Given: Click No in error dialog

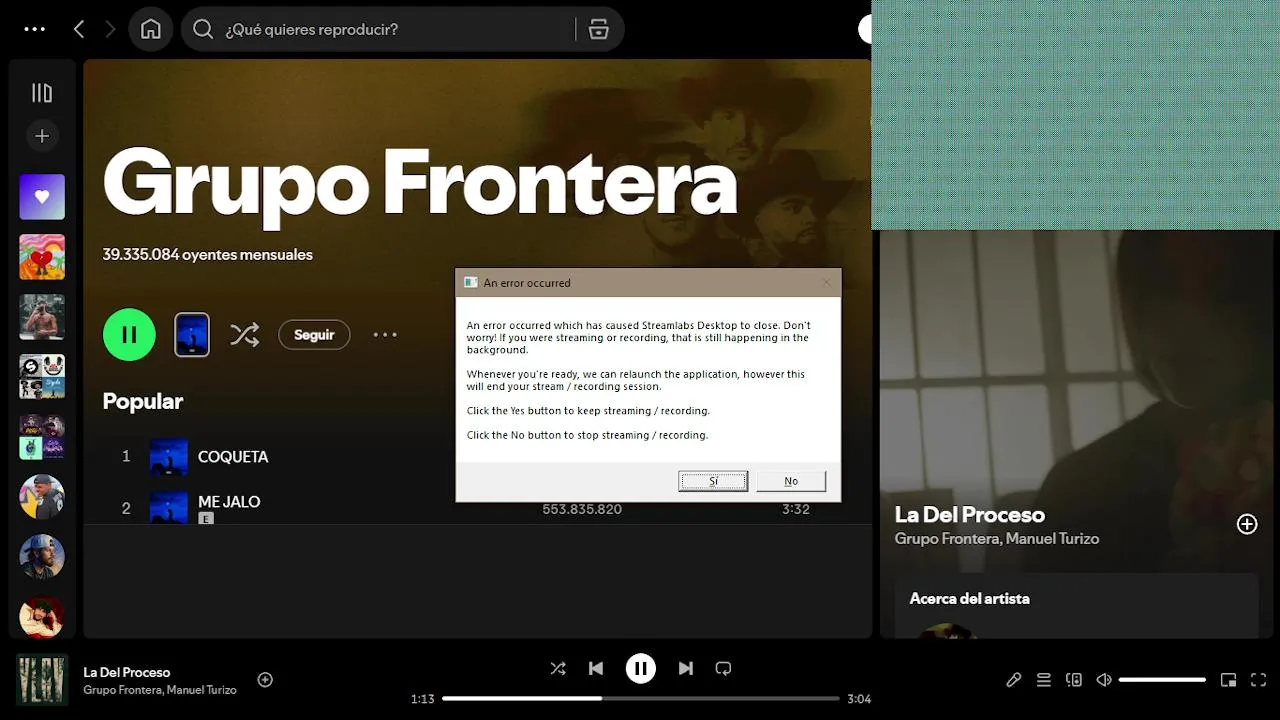Looking at the screenshot, I should (x=791, y=481).
